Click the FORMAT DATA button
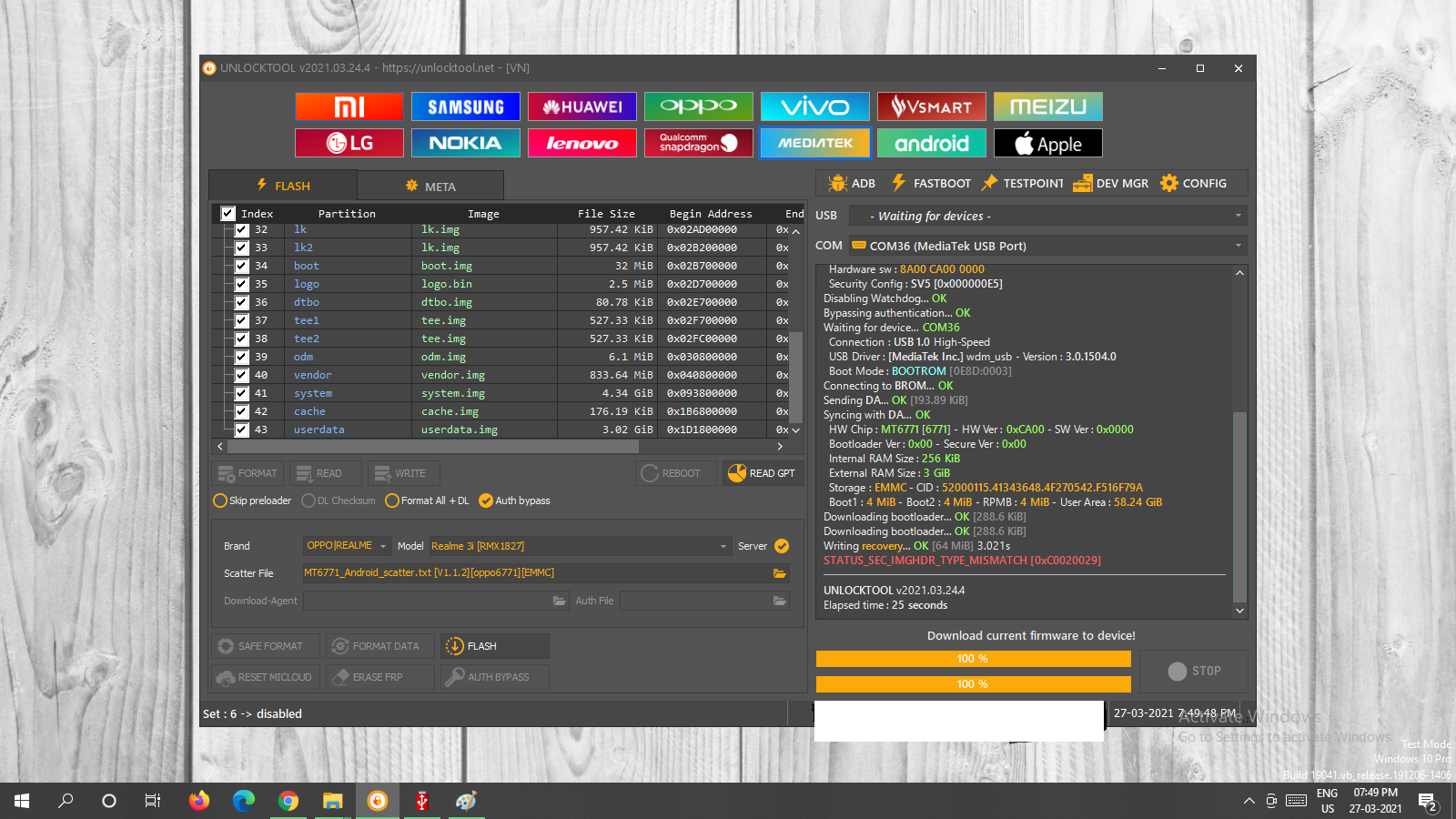Screen dimensions: 1456x819 pyautogui.click(x=380, y=646)
